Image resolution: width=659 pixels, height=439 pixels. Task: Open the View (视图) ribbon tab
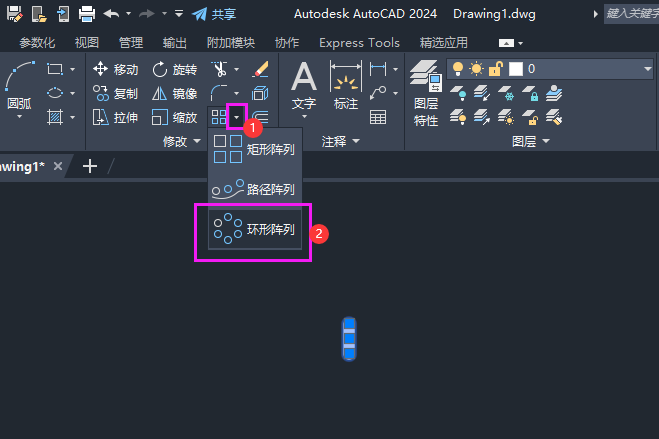87,43
